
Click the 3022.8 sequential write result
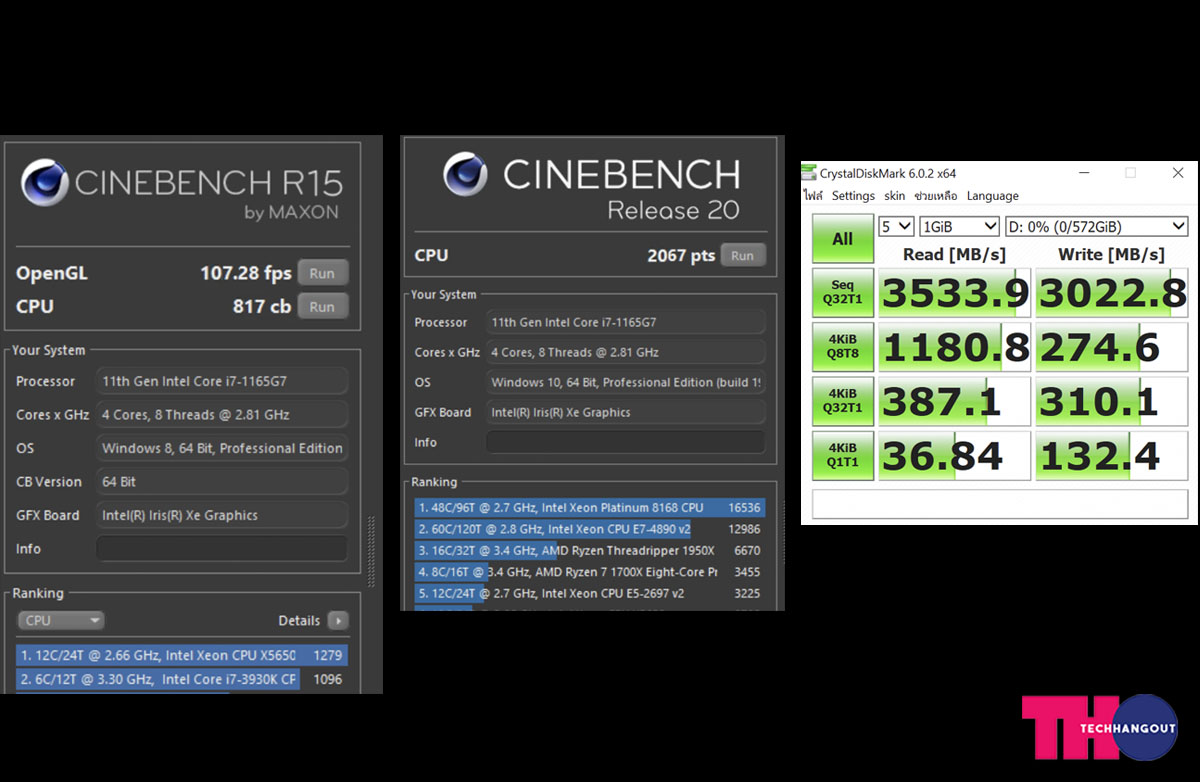pyautogui.click(x=1111, y=293)
